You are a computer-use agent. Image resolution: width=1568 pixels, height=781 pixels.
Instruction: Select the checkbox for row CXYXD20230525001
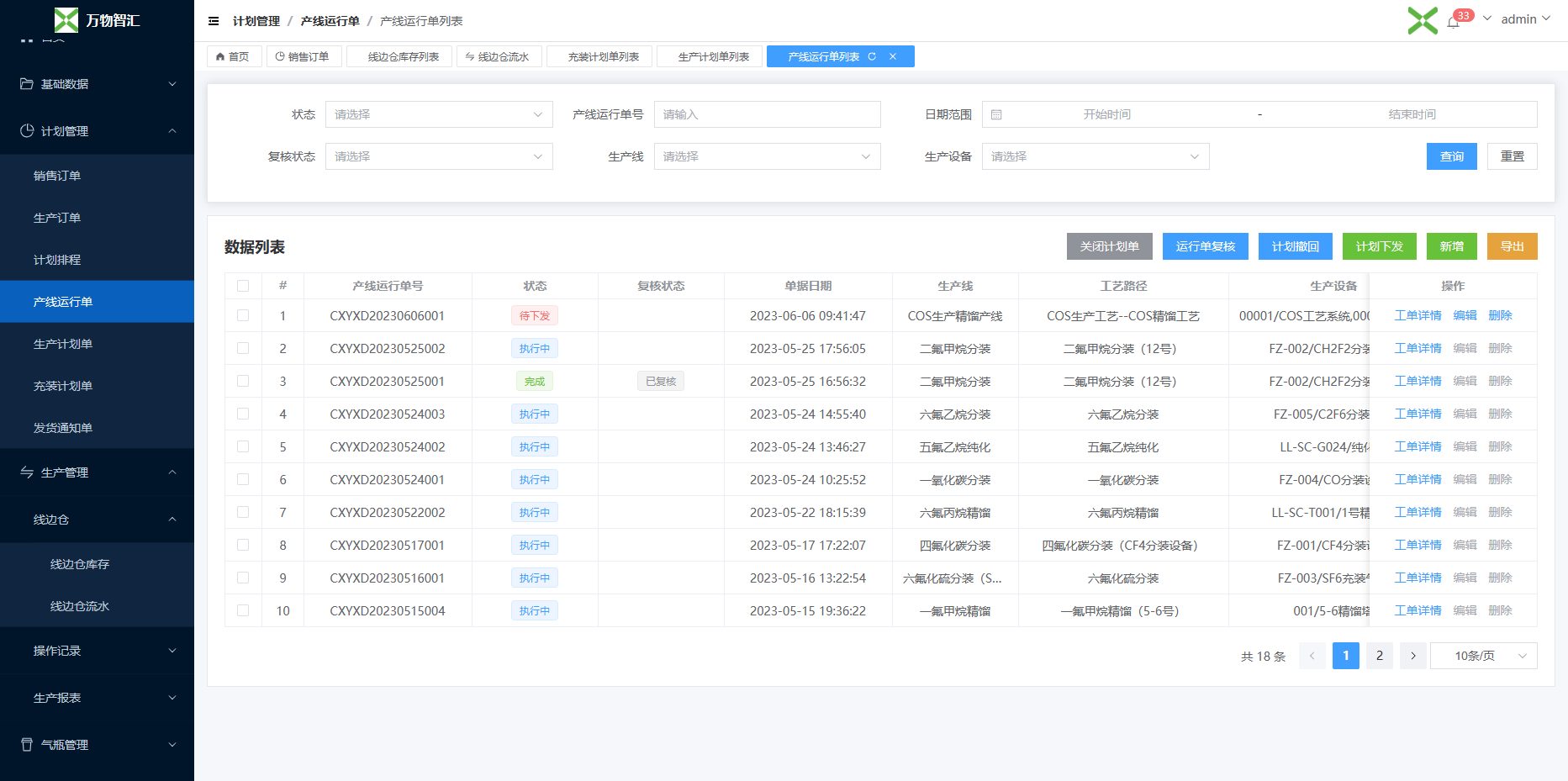tap(243, 382)
